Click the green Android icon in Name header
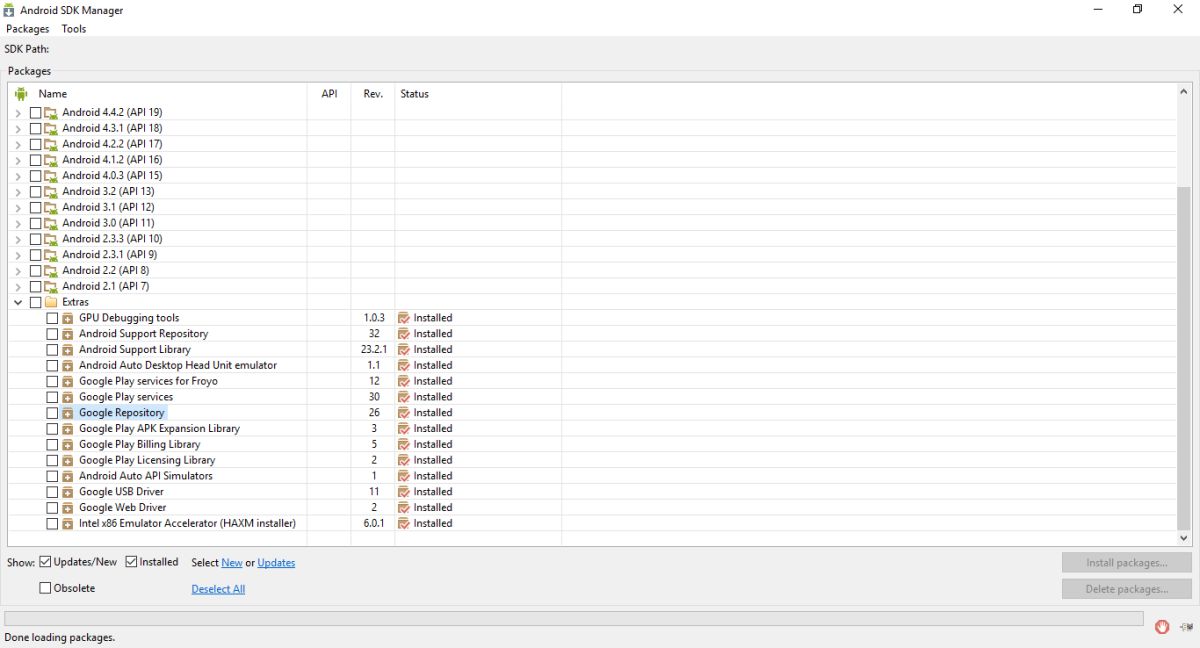Image resolution: width=1200 pixels, height=648 pixels. (x=21, y=94)
